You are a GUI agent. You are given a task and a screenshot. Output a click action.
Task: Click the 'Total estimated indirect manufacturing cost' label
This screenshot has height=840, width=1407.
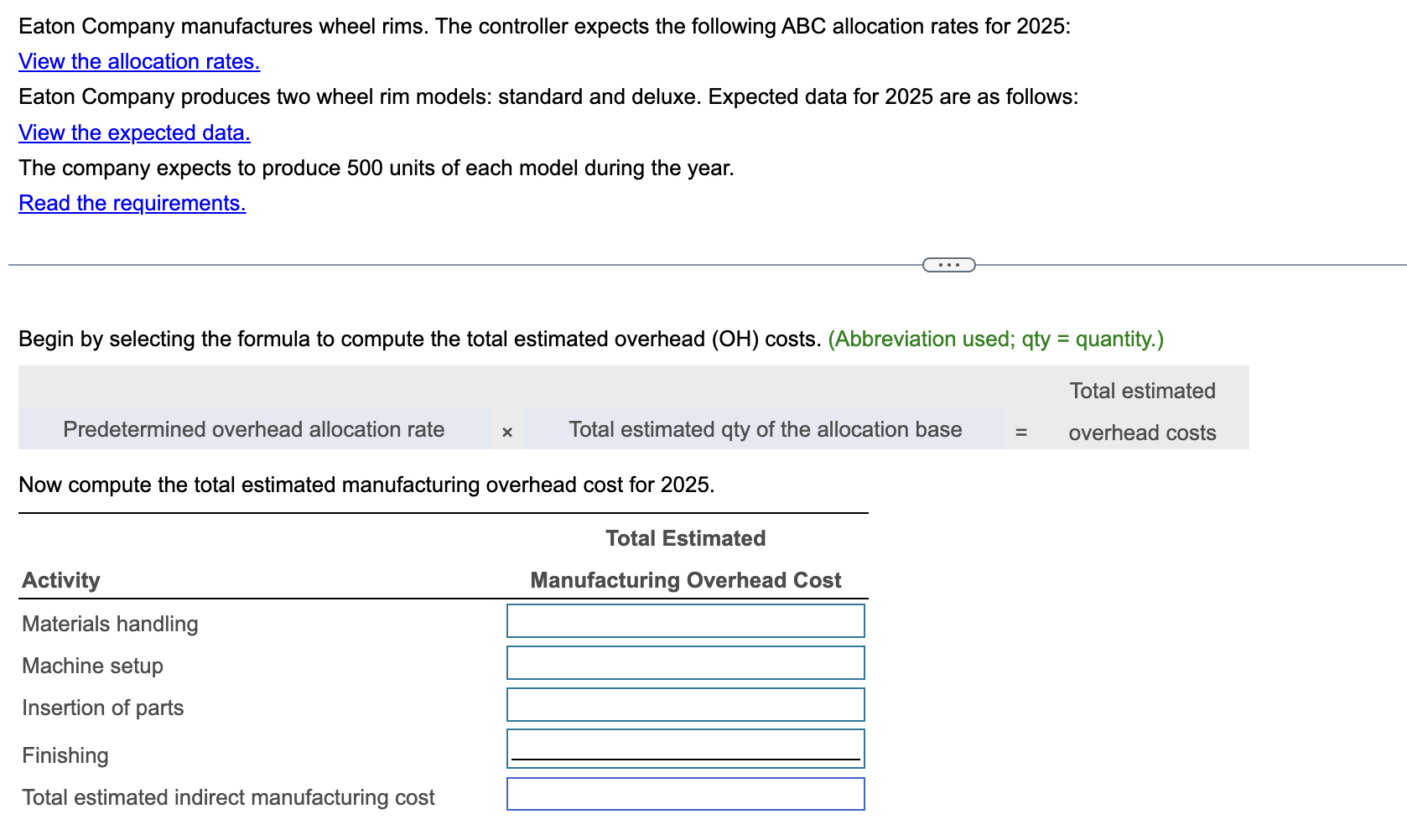[x=229, y=797]
